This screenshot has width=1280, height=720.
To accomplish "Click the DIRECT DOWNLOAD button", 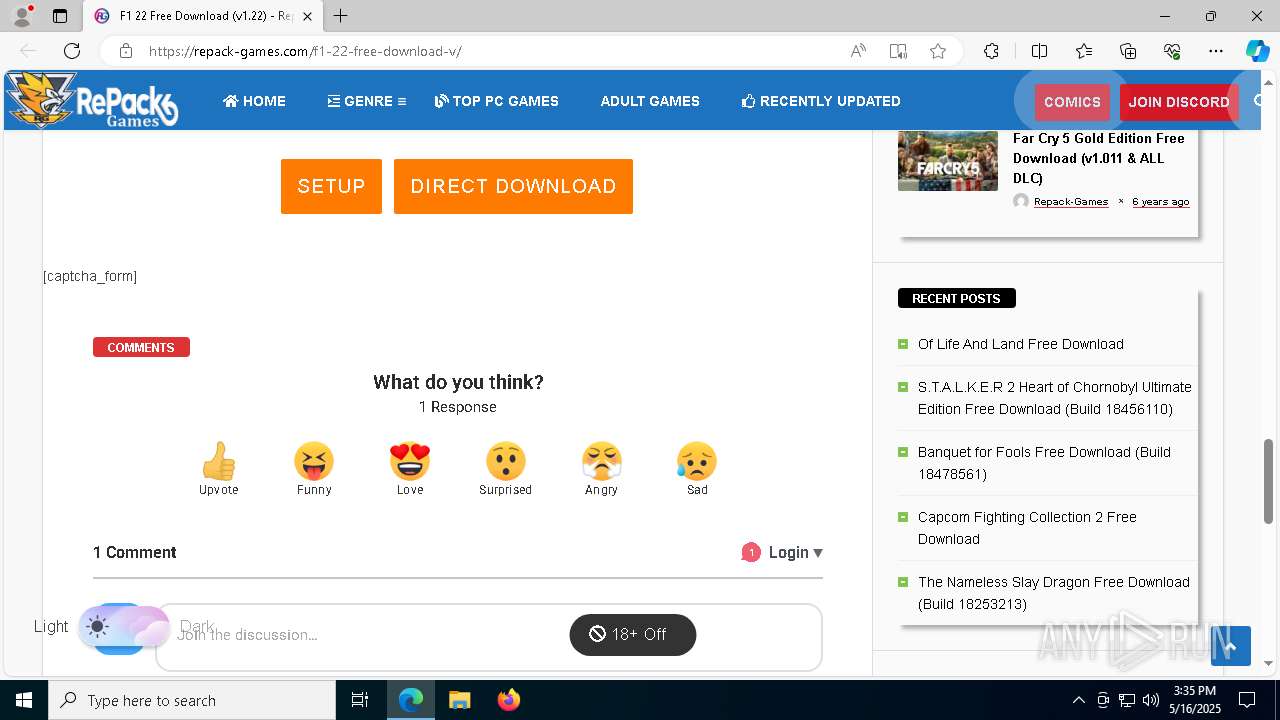I will (x=513, y=186).
